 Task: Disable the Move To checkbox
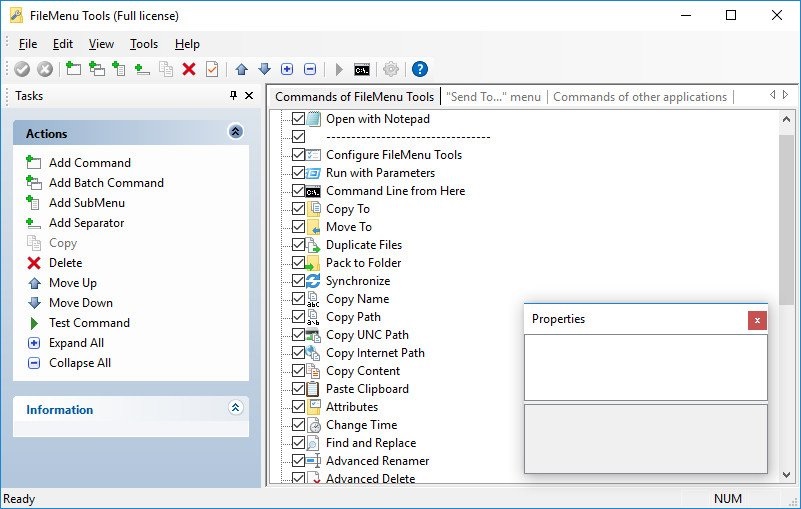[x=298, y=226]
